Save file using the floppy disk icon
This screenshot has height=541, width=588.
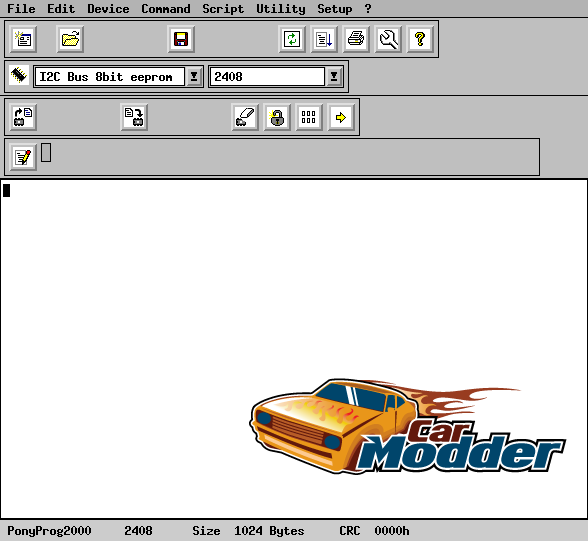181,39
